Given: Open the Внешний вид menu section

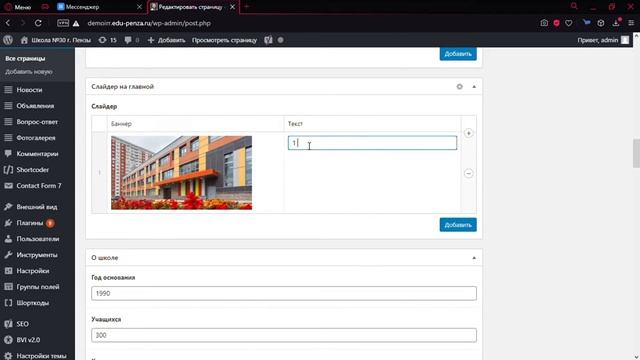Looking at the screenshot, I should [x=37, y=207].
